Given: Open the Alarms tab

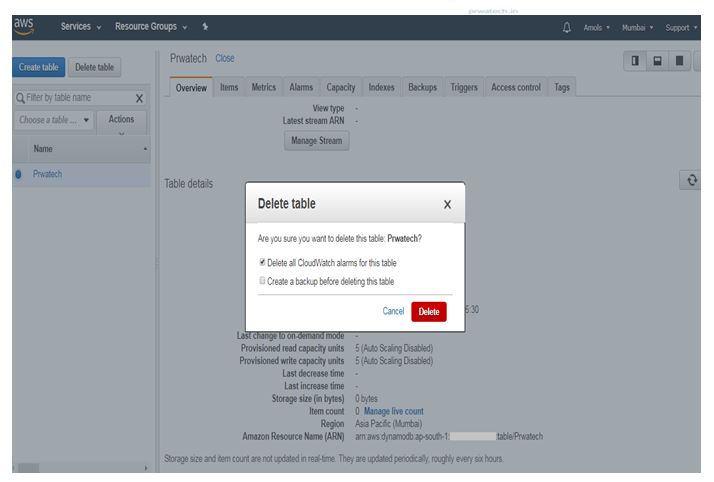Looking at the screenshot, I should pyautogui.click(x=301, y=87).
